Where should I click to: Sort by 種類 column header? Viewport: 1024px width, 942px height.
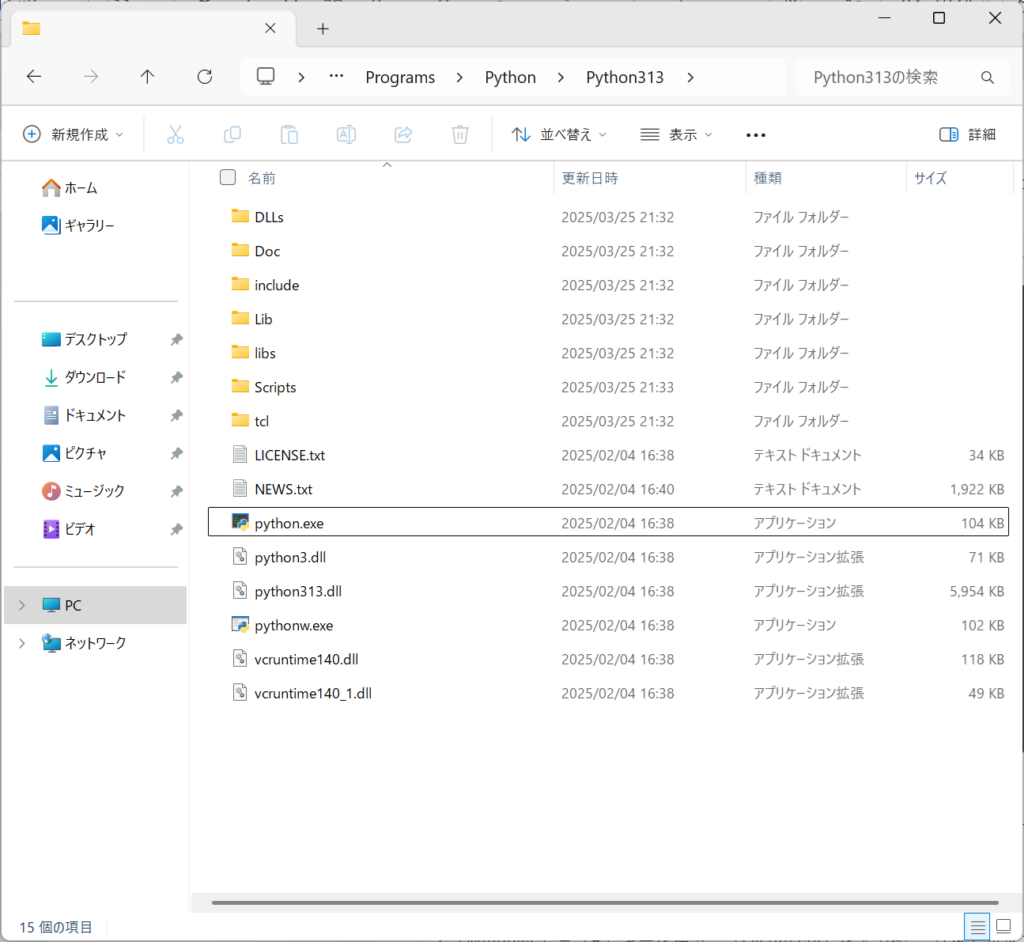(768, 178)
